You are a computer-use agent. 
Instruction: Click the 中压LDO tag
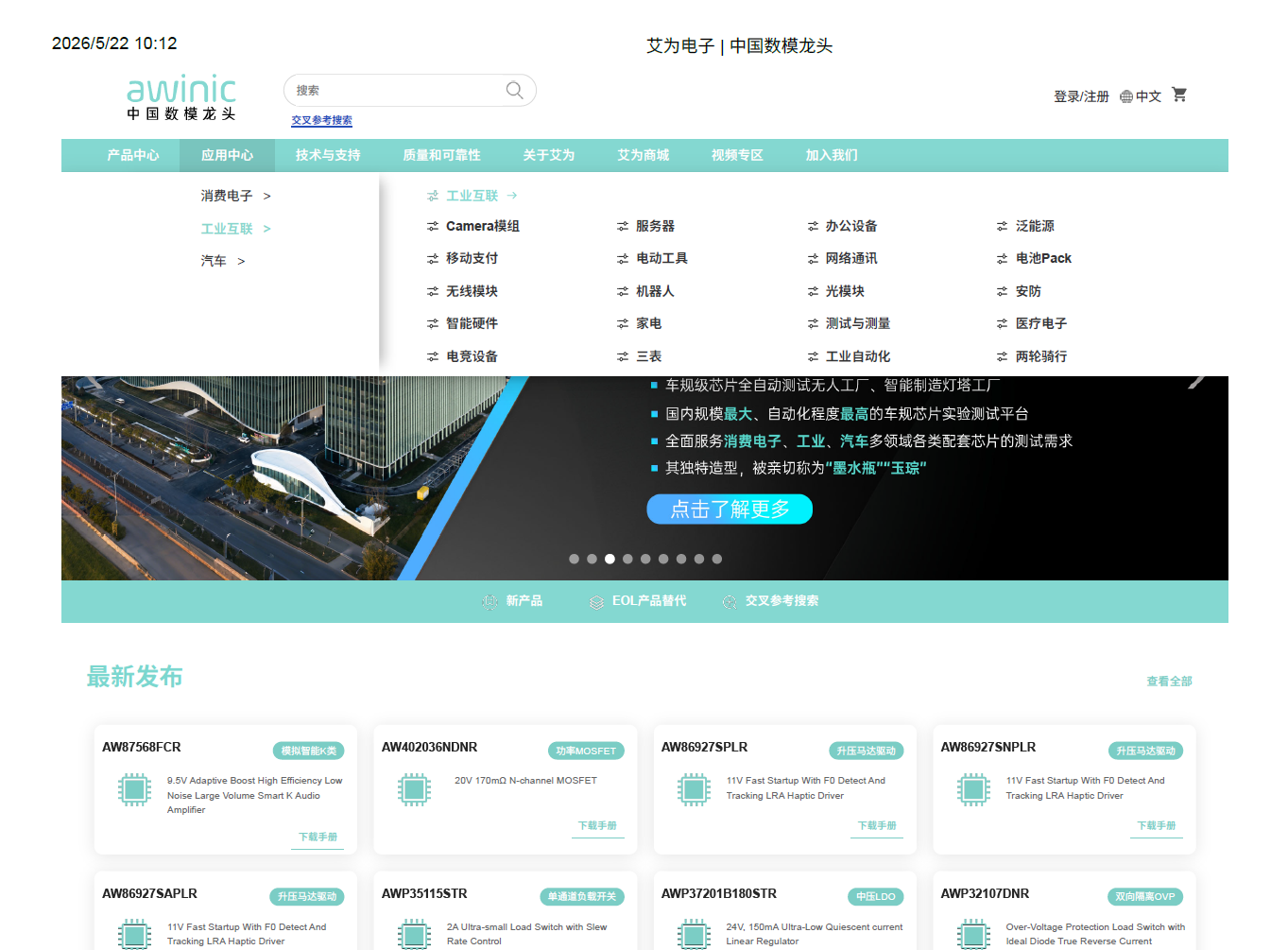click(876, 897)
